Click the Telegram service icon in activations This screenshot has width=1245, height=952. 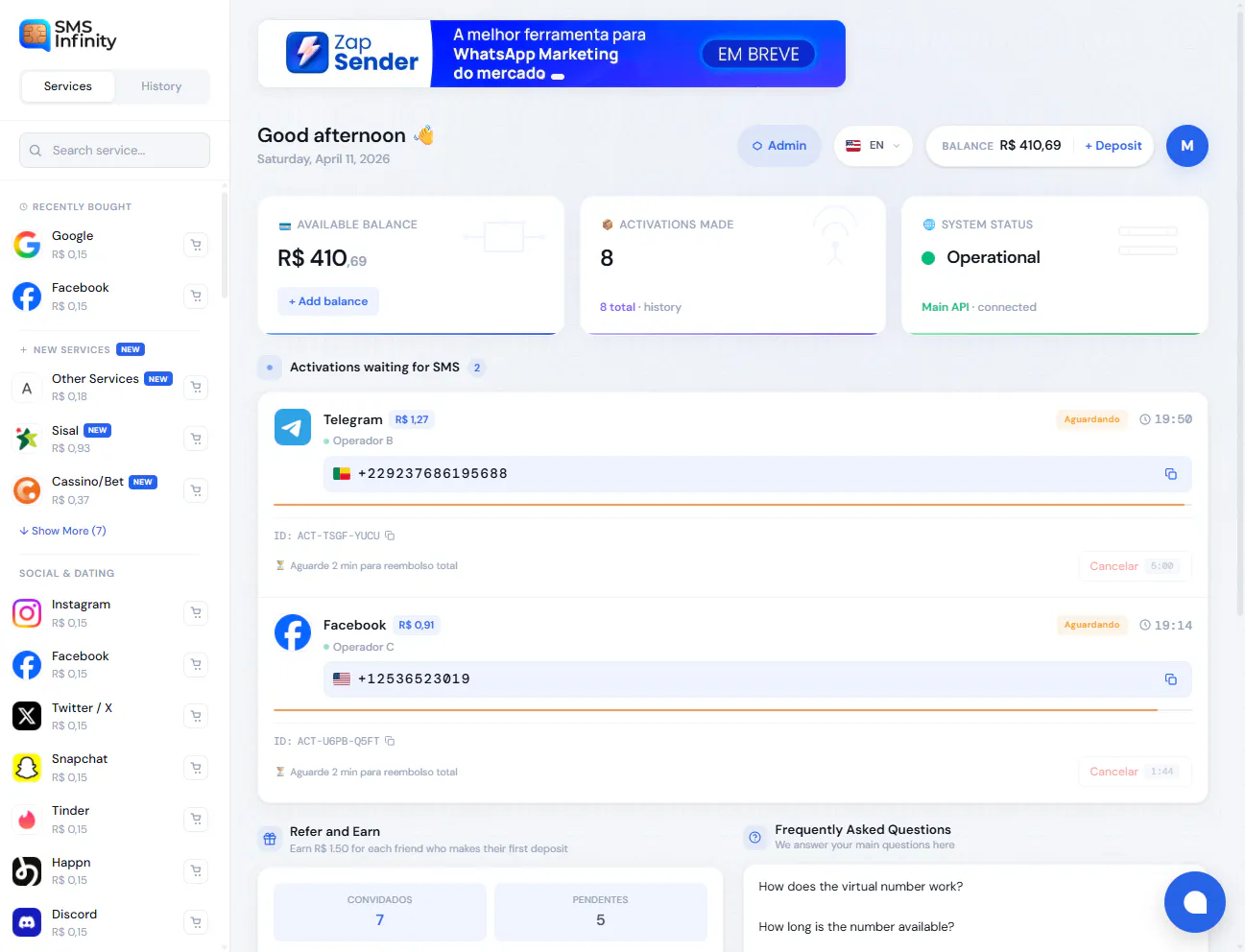[x=293, y=427]
